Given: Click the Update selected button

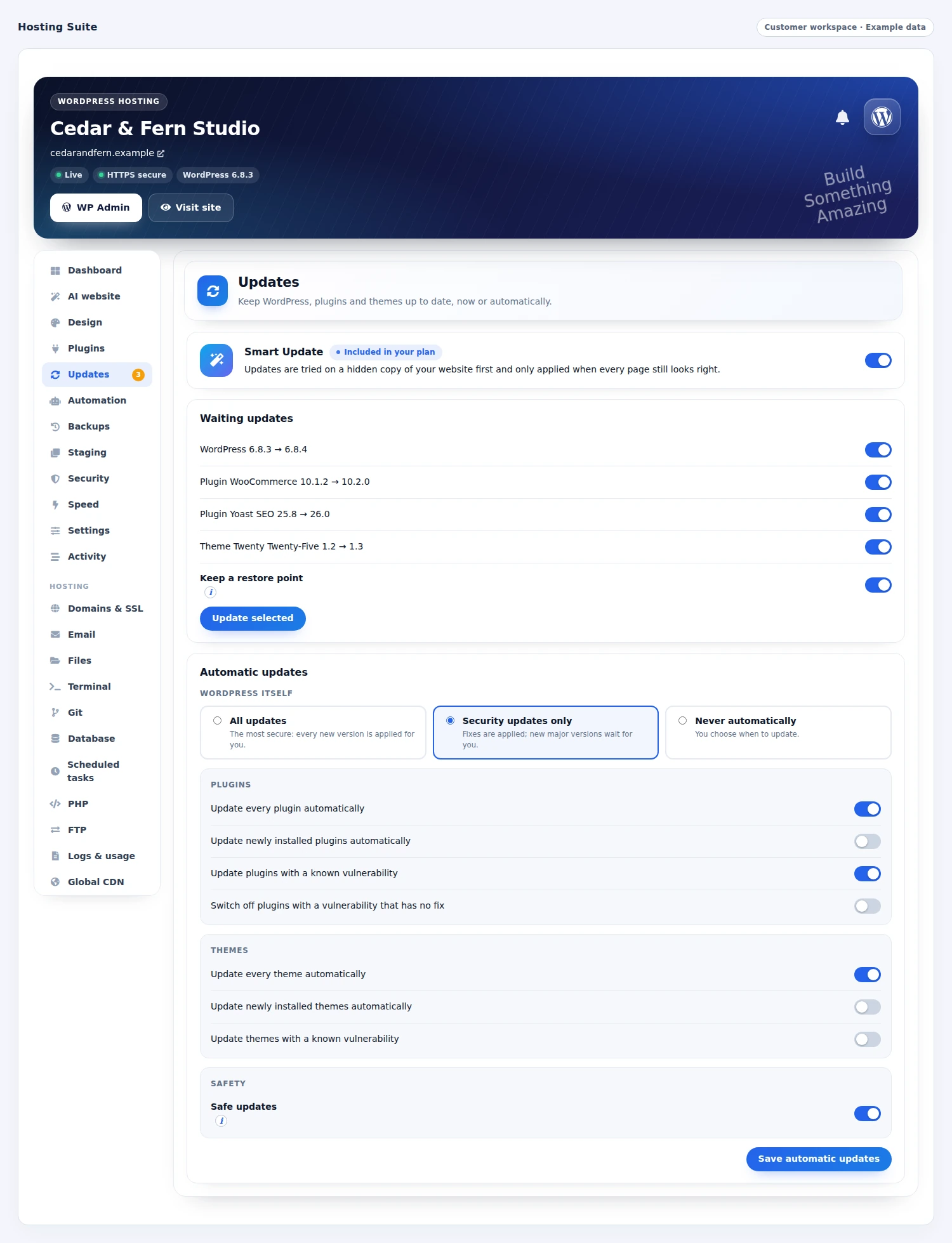Looking at the screenshot, I should pyautogui.click(x=253, y=619).
